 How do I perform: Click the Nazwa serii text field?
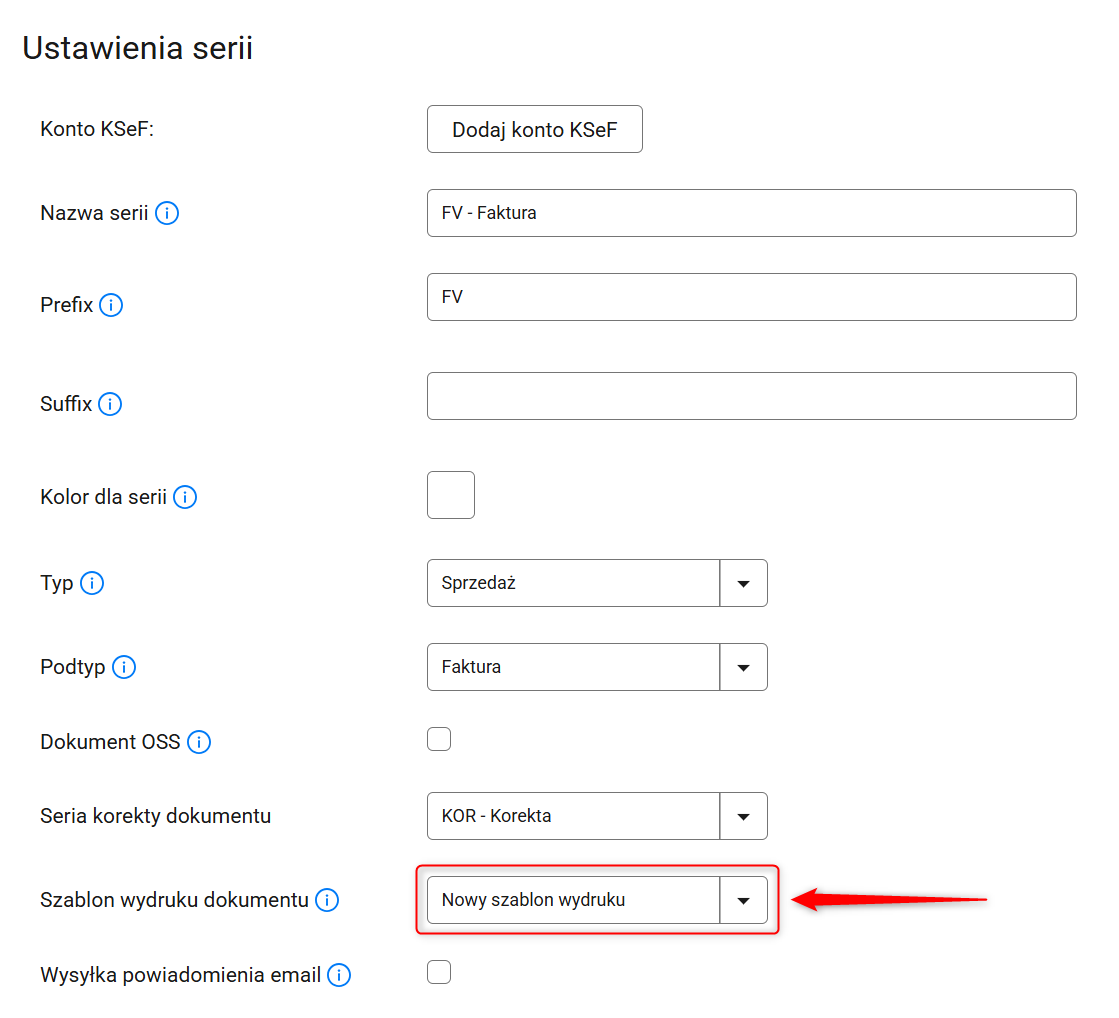[x=751, y=213]
